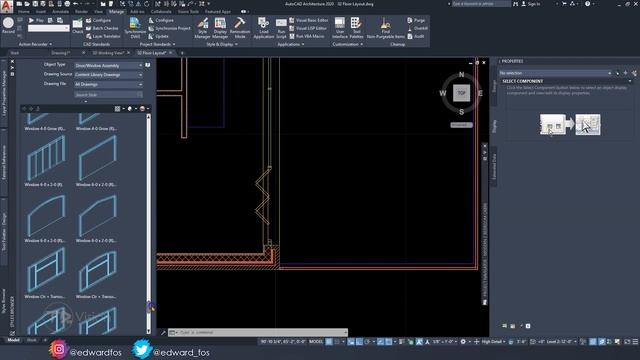Select the Start file tab
Screen dimensions: 640x360
[x=15, y=53]
